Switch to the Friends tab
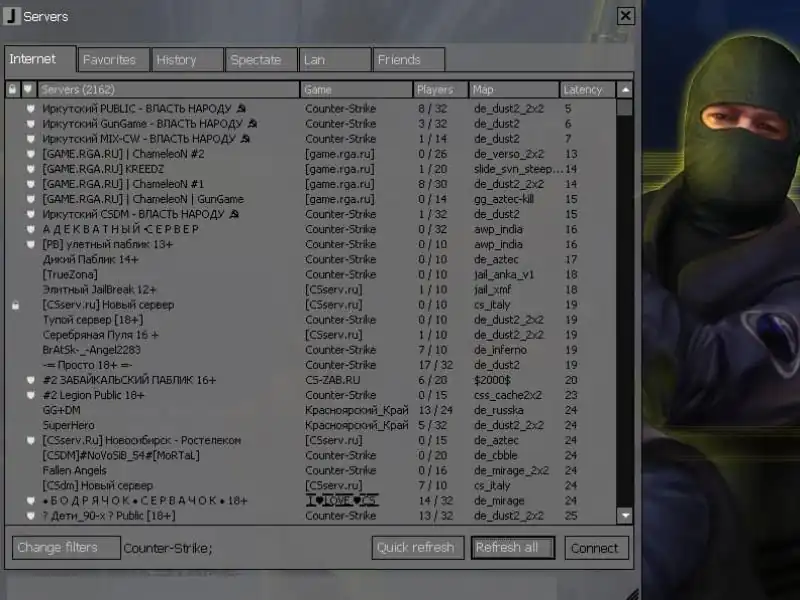Image resolution: width=800 pixels, height=600 pixels. [x=409, y=60]
